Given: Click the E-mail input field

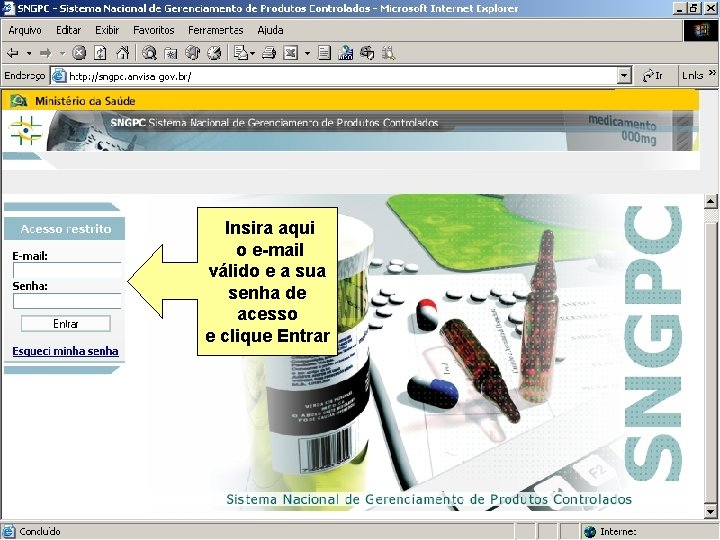Looking at the screenshot, I should pos(67,270).
